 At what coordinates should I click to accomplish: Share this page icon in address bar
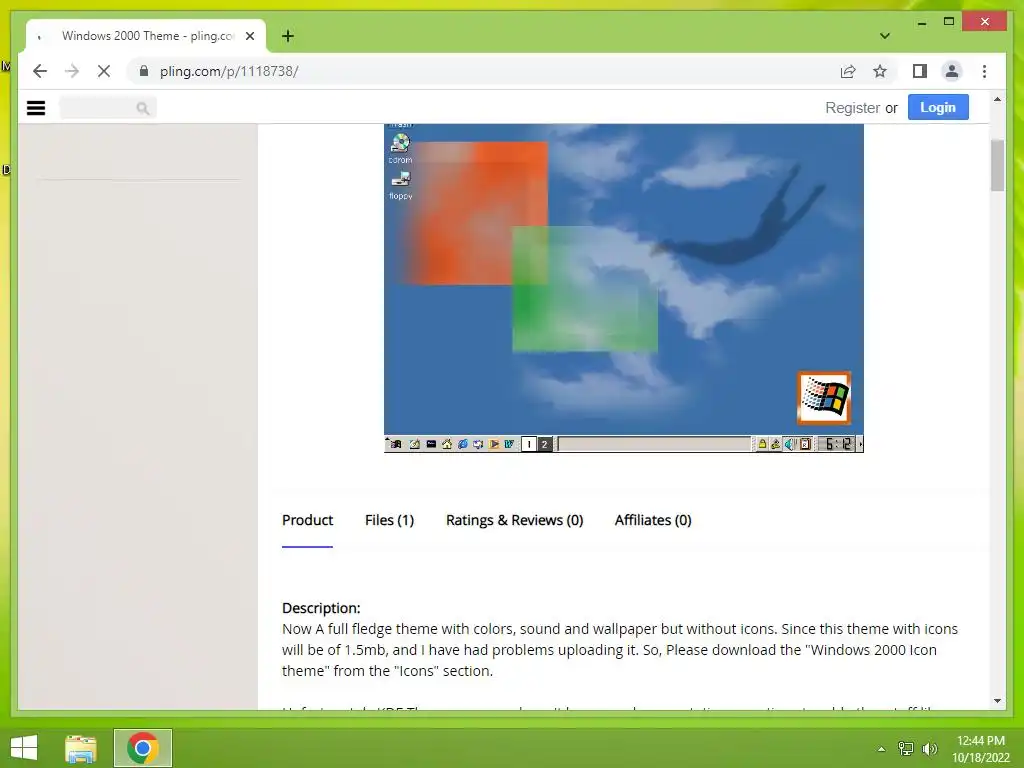click(x=848, y=71)
